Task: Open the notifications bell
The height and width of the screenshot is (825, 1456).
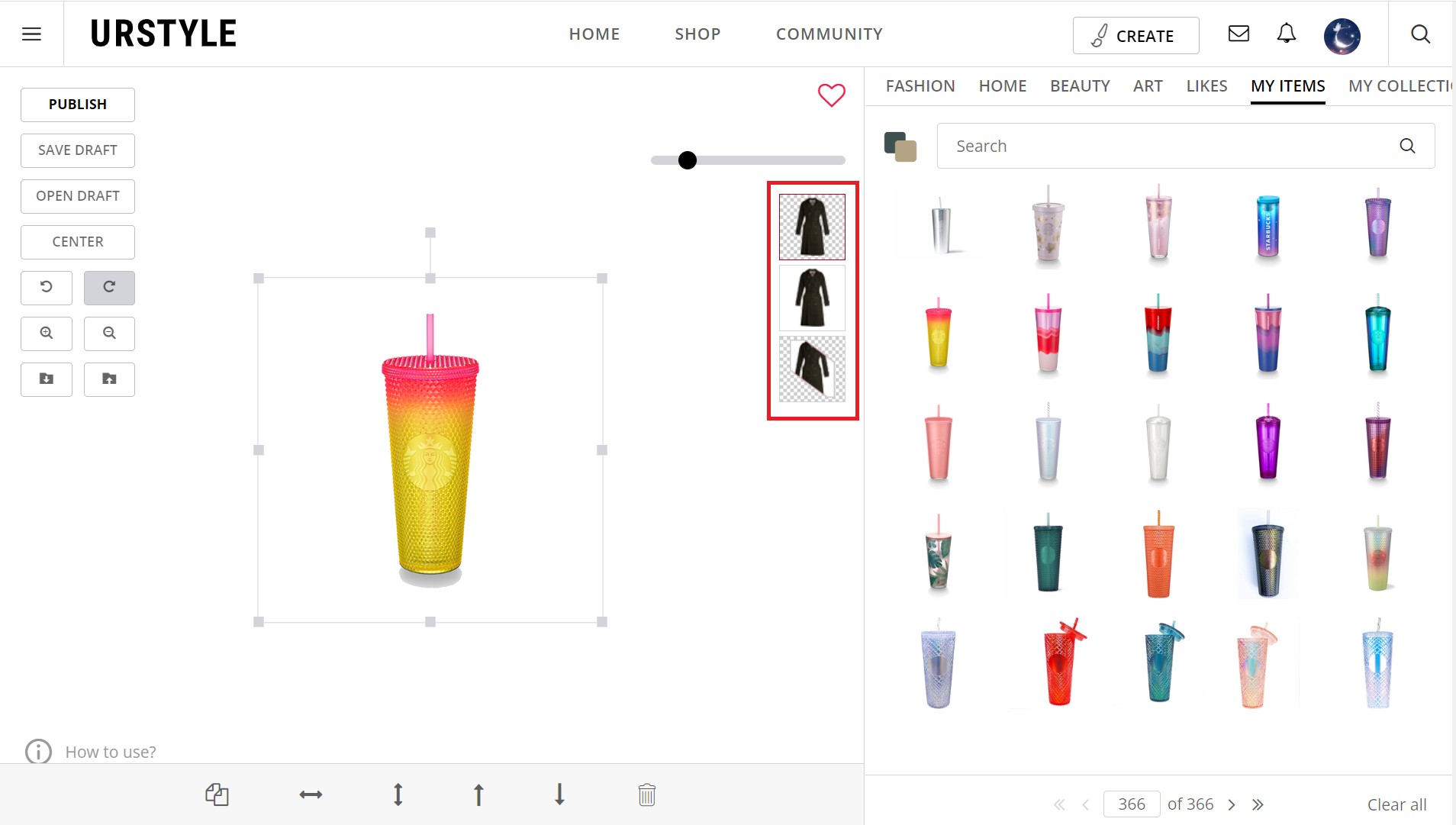Action: [1287, 34]
